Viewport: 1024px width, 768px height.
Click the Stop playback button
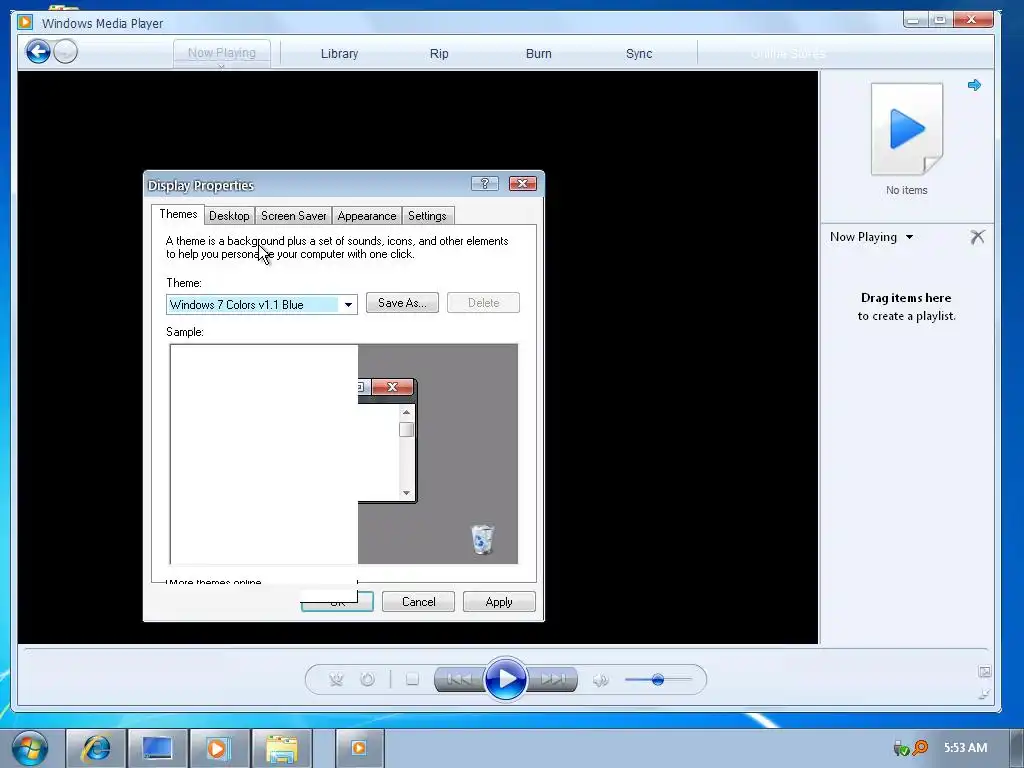(412, 680)
